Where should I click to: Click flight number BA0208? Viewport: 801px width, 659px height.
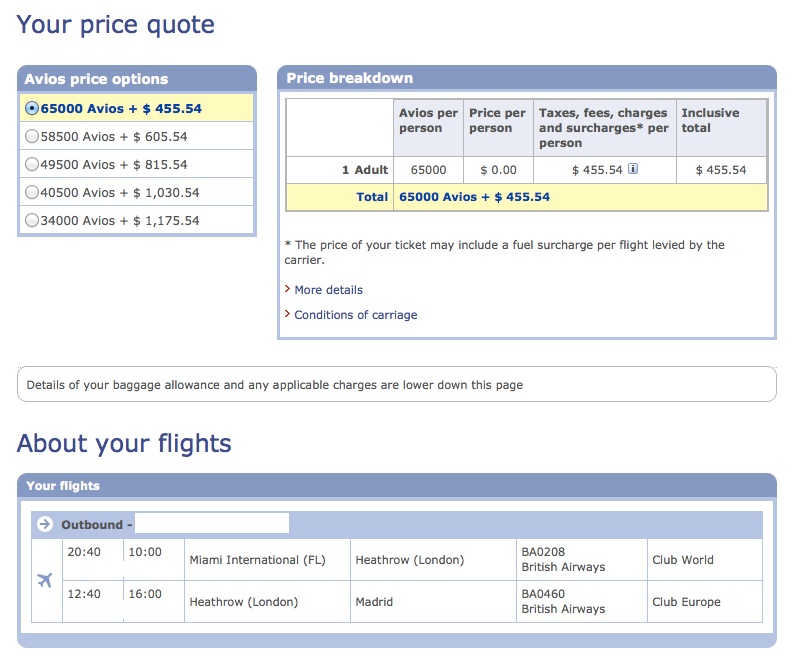pyautogui.click(x=543, y=552)
